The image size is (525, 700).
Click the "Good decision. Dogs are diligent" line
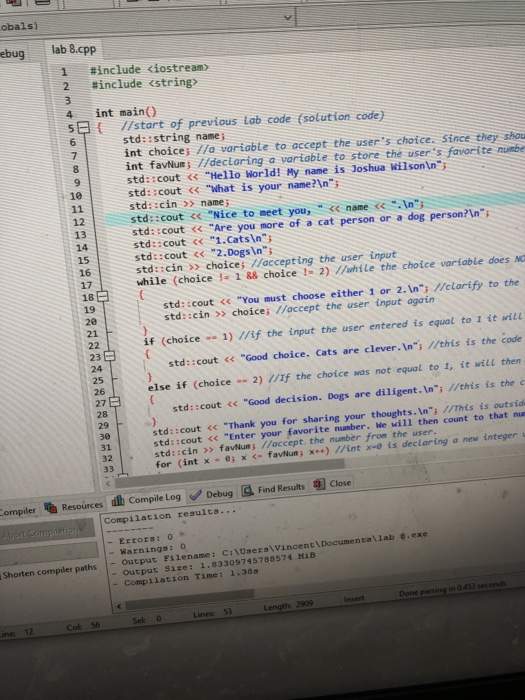[307, 397]
